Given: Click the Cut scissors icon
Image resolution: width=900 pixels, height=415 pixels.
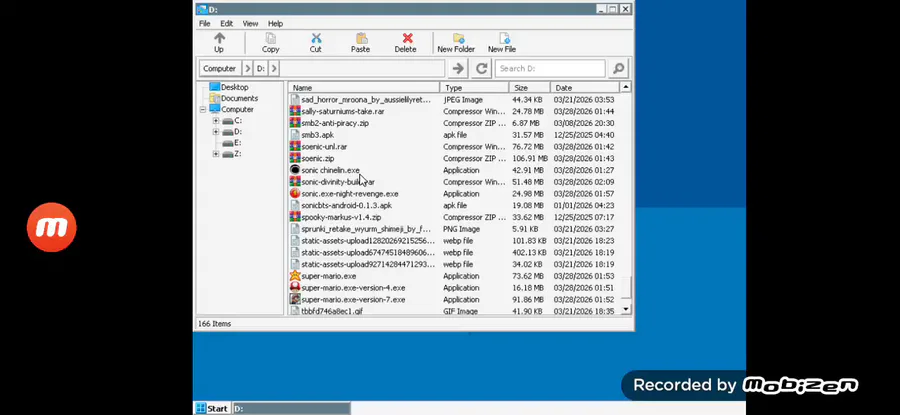Looking at the screenshot, I should coord(316,38).
